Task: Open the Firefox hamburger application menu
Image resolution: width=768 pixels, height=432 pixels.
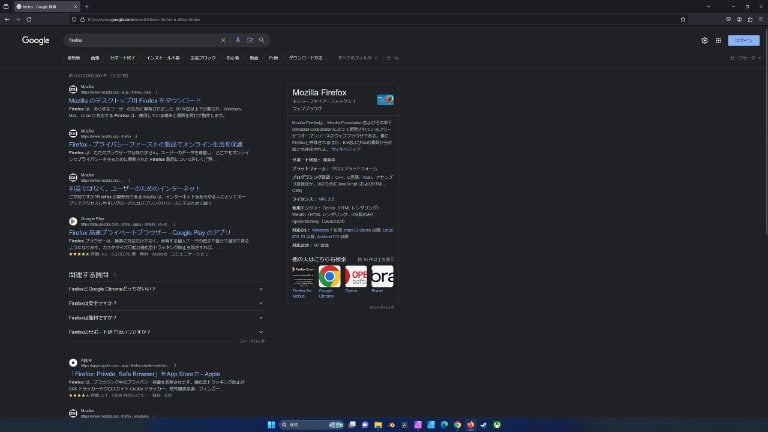Action: coord(761,20)
